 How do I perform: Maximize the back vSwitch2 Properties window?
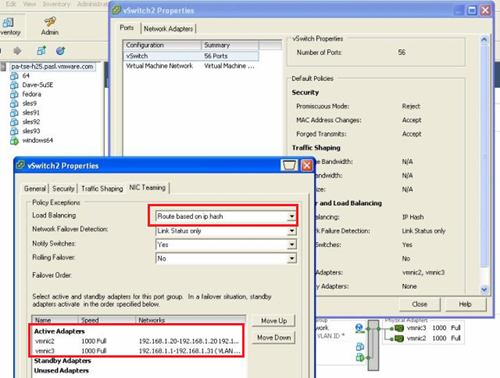[x=472, y=10]
